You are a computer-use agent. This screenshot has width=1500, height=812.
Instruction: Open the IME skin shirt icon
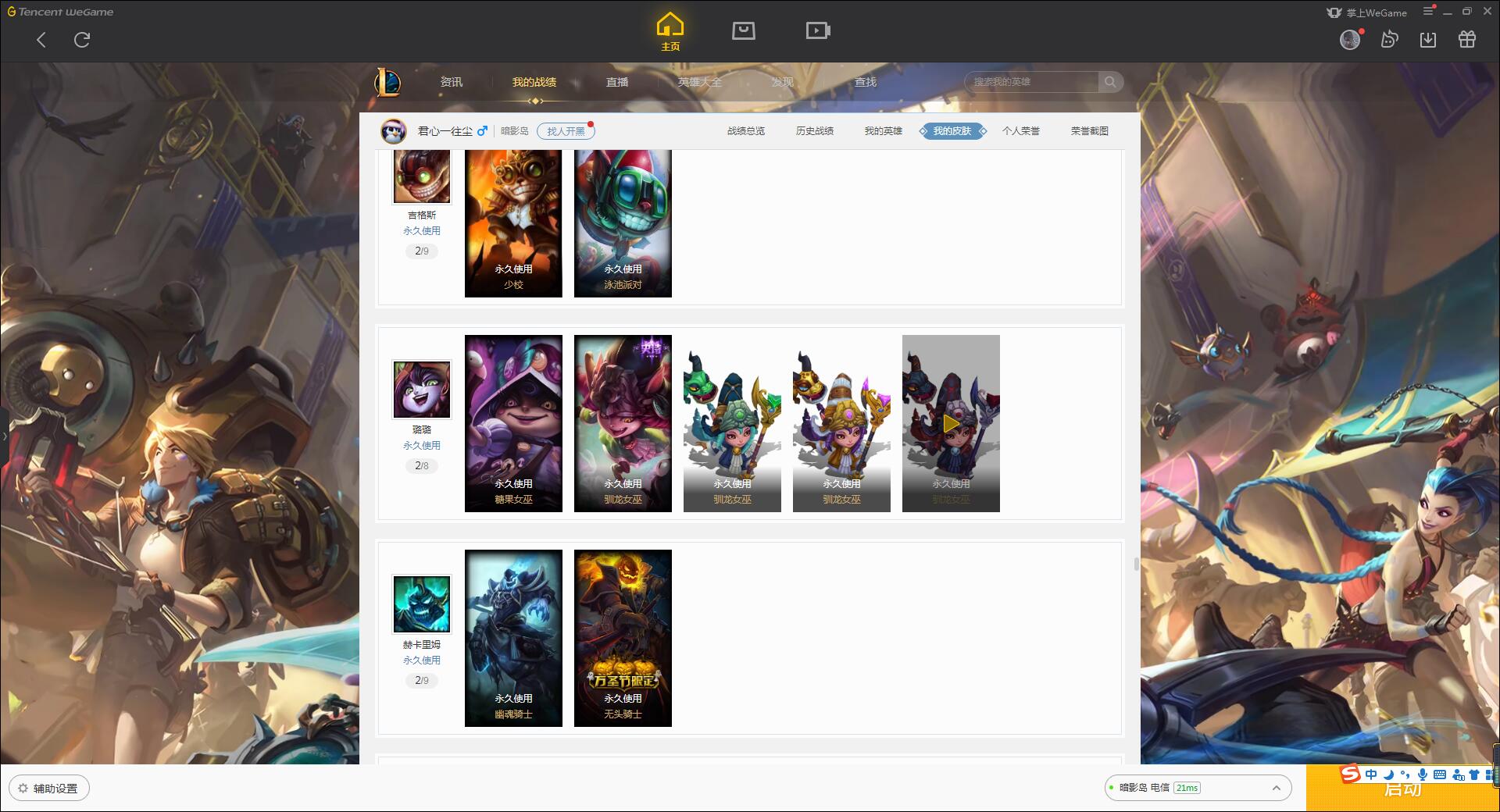point(1474,775)
